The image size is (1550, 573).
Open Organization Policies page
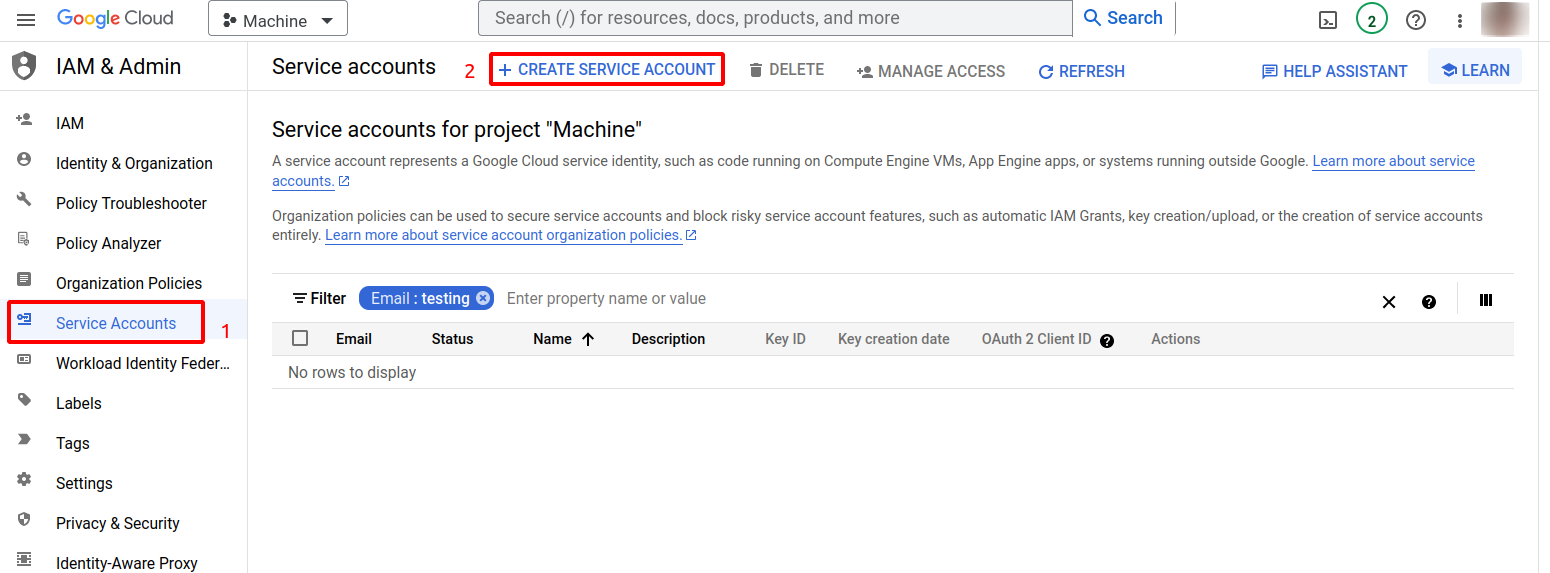tap(129, 283)
